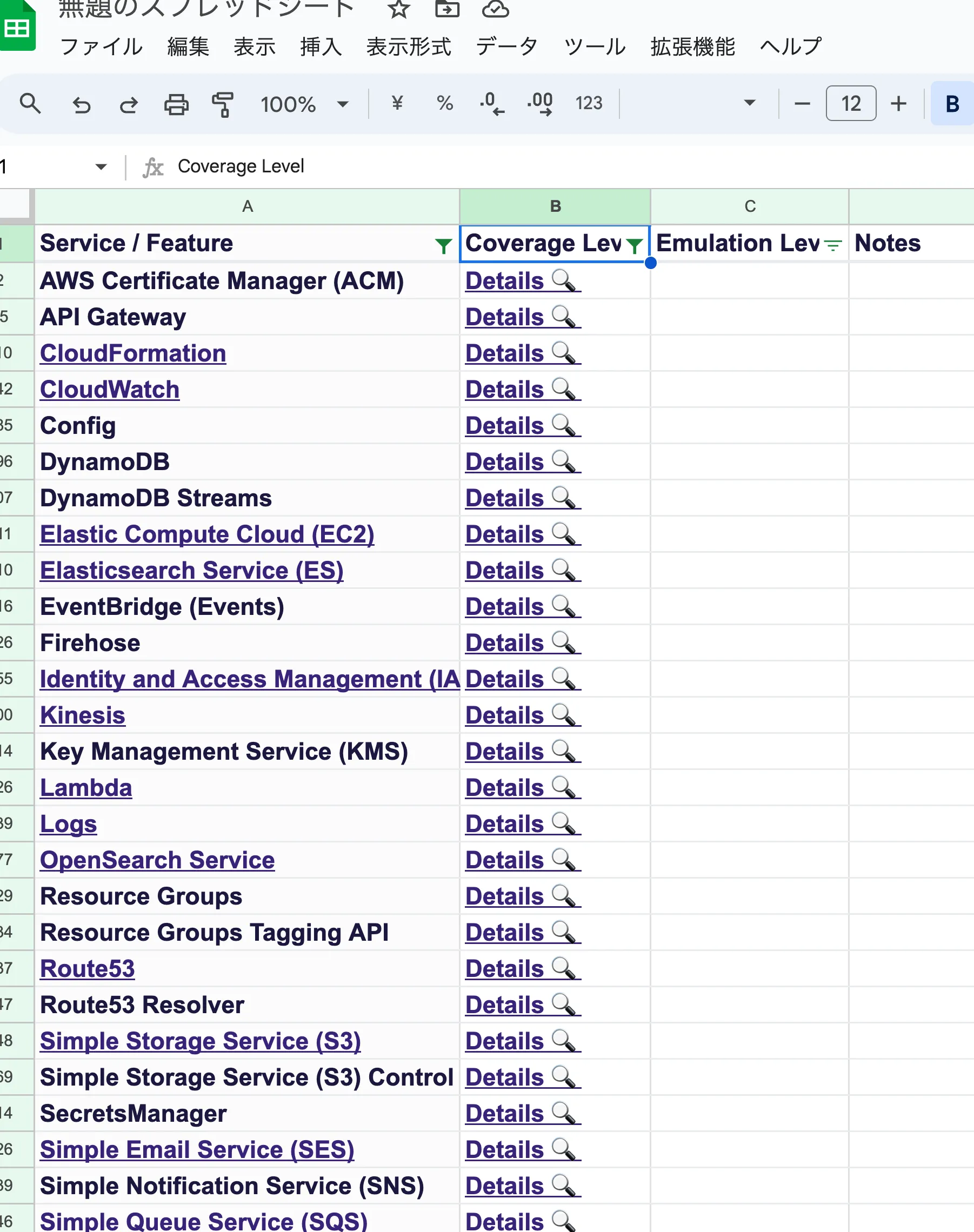Image resolution: width=974 pixels, height=1232 pixels.
Task: Click the search magnifier icon in toolbar
Action: coord(30,104)
